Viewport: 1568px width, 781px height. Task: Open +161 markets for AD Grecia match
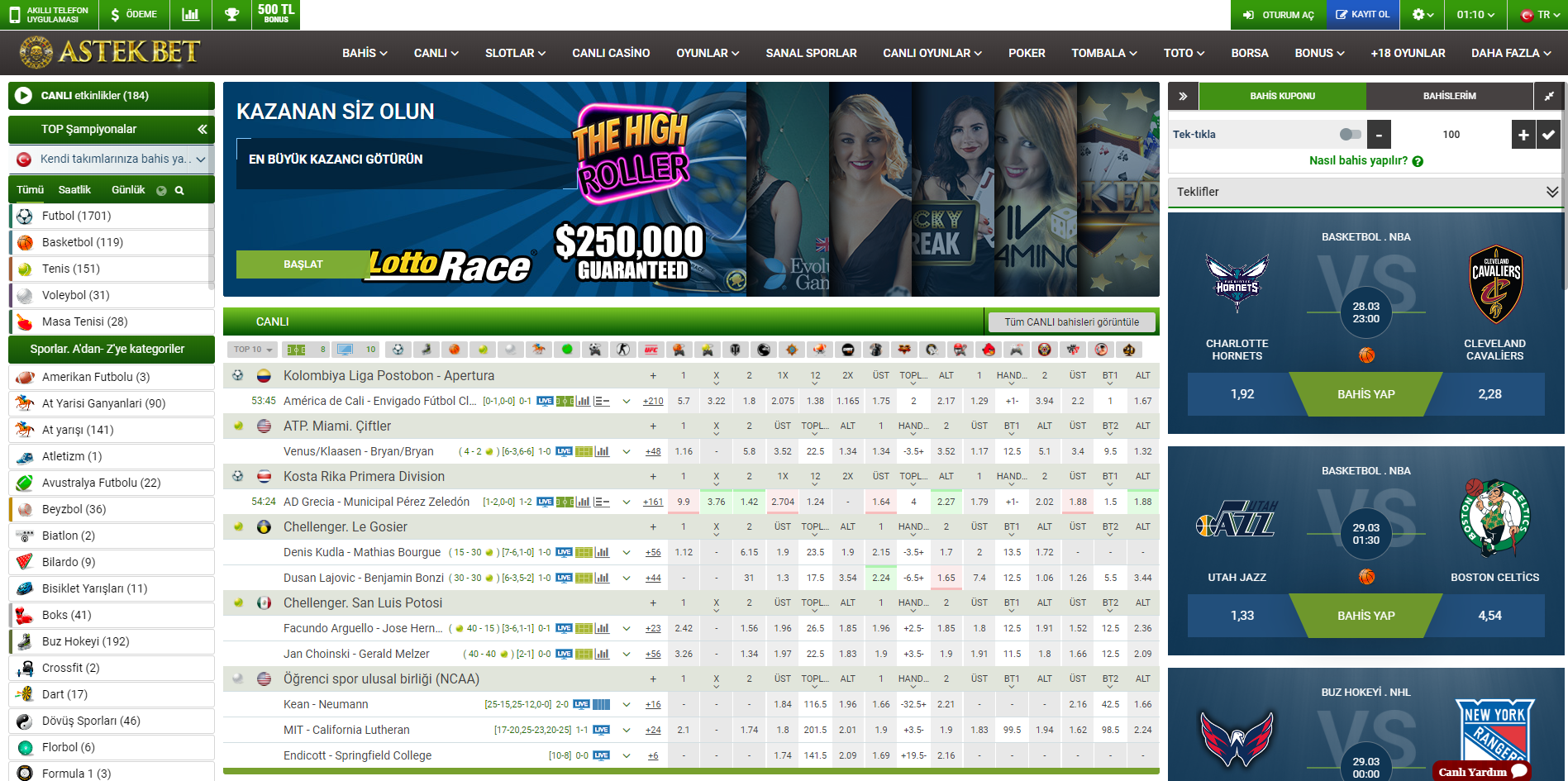pos(653,502)
